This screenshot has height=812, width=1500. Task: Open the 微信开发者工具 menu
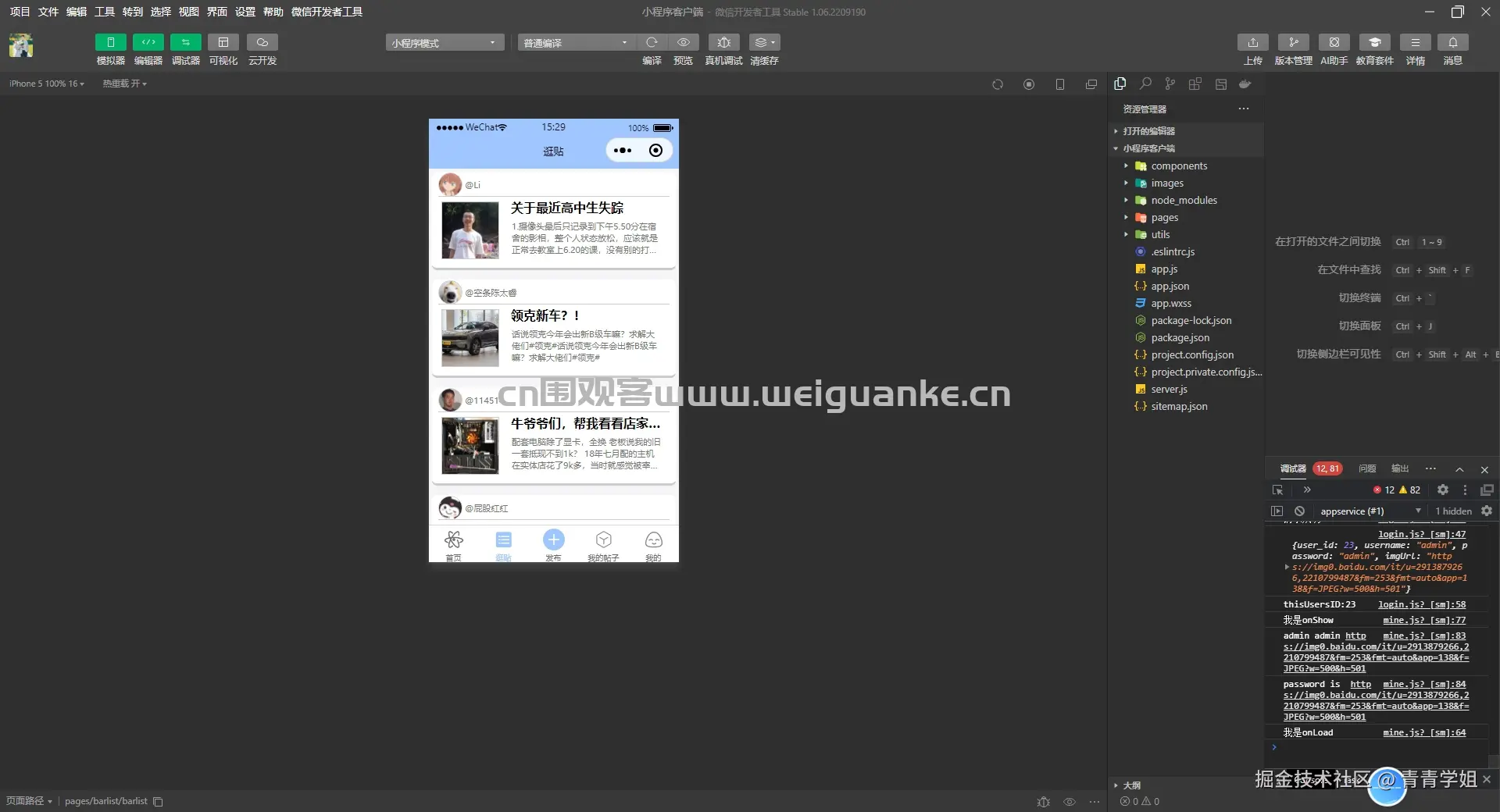327,12
